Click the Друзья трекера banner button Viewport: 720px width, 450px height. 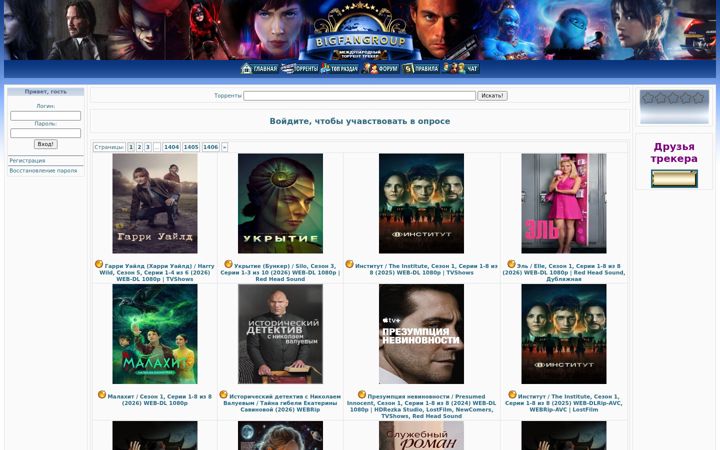click(x=674, y=179)
